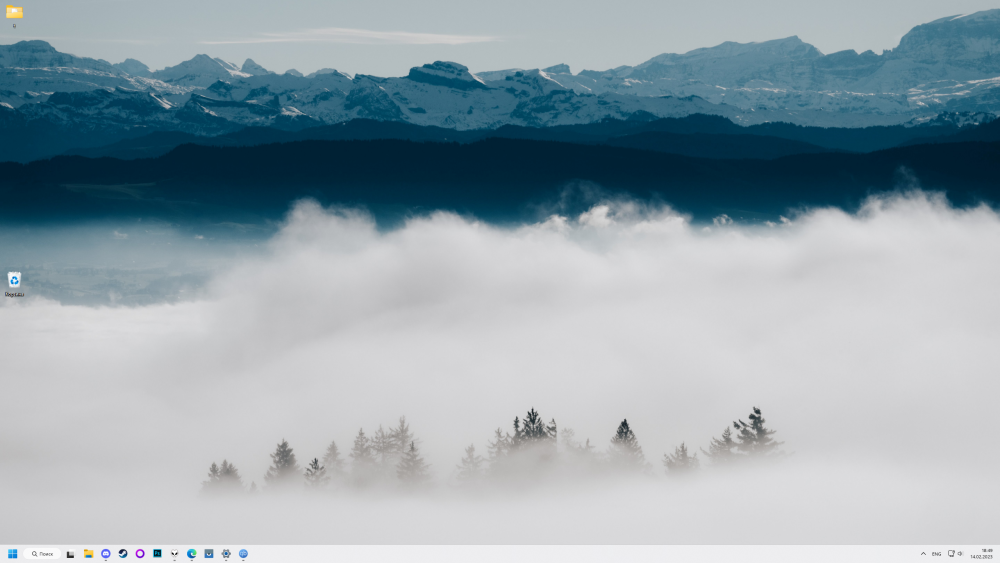The width and height of the screenshot is (1000, 563).
Task: Click the purple ring app icon
Action: click(140, 553)
